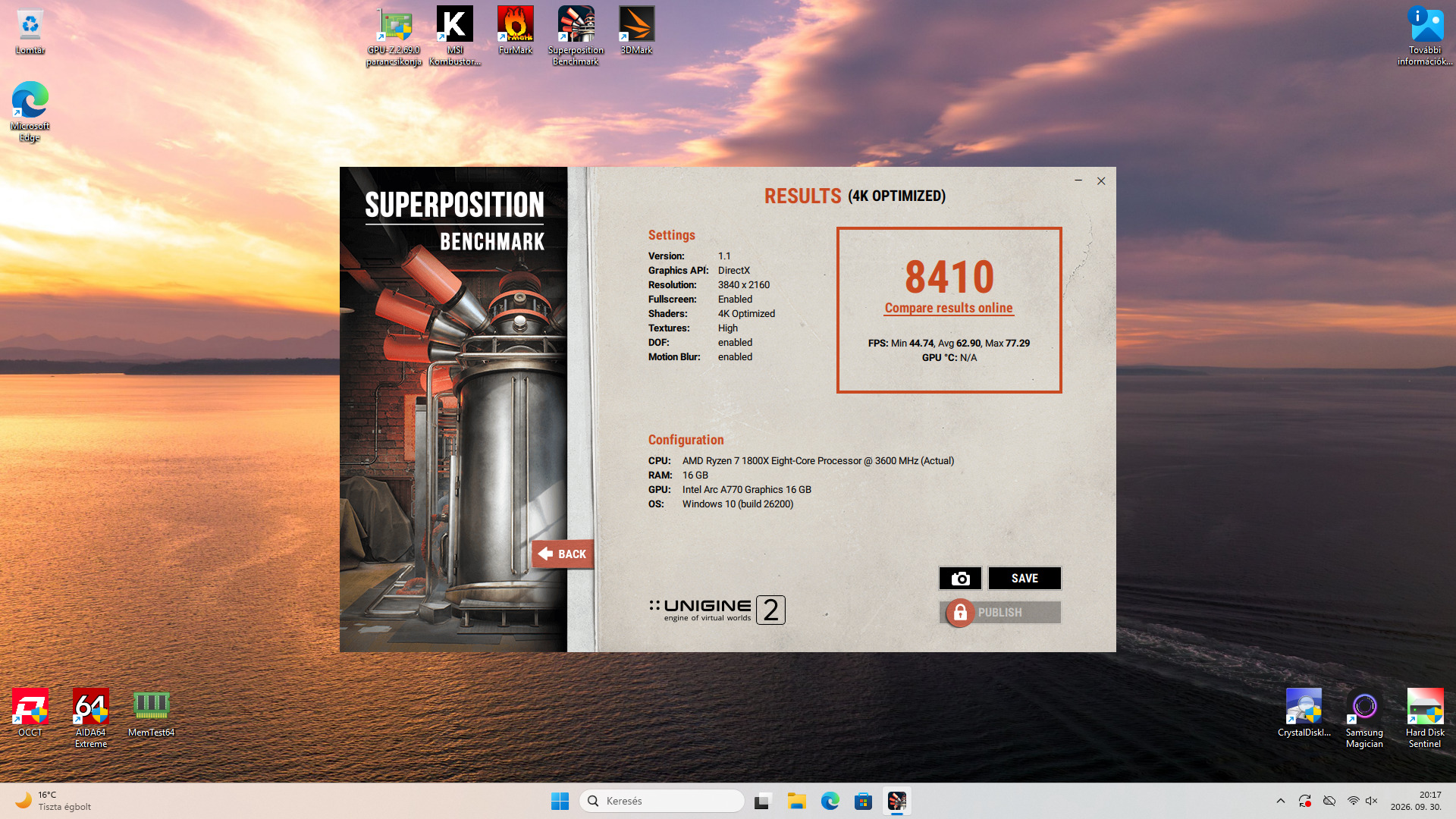The width and height of the screenshot is (1456, 819).
Task: Open Superposition Benchmark desktop shortcut
Action: pyautogui.click(x=576, y=36)
